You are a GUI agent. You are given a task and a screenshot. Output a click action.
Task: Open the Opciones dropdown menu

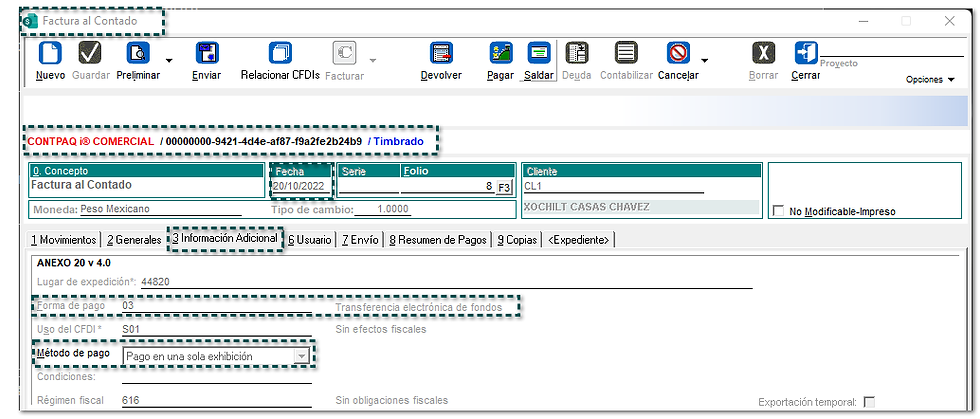pyautogui.click(x=931, y=79)
